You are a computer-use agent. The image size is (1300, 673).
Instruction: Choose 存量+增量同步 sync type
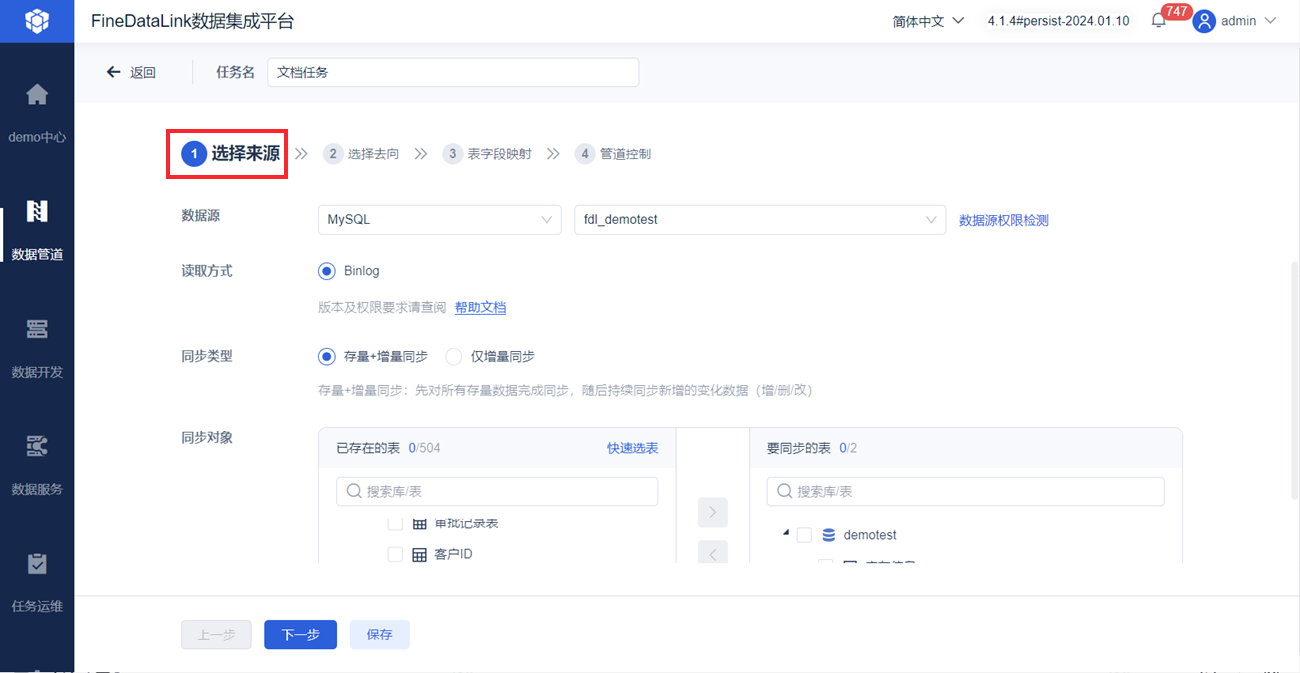[326, 356]
